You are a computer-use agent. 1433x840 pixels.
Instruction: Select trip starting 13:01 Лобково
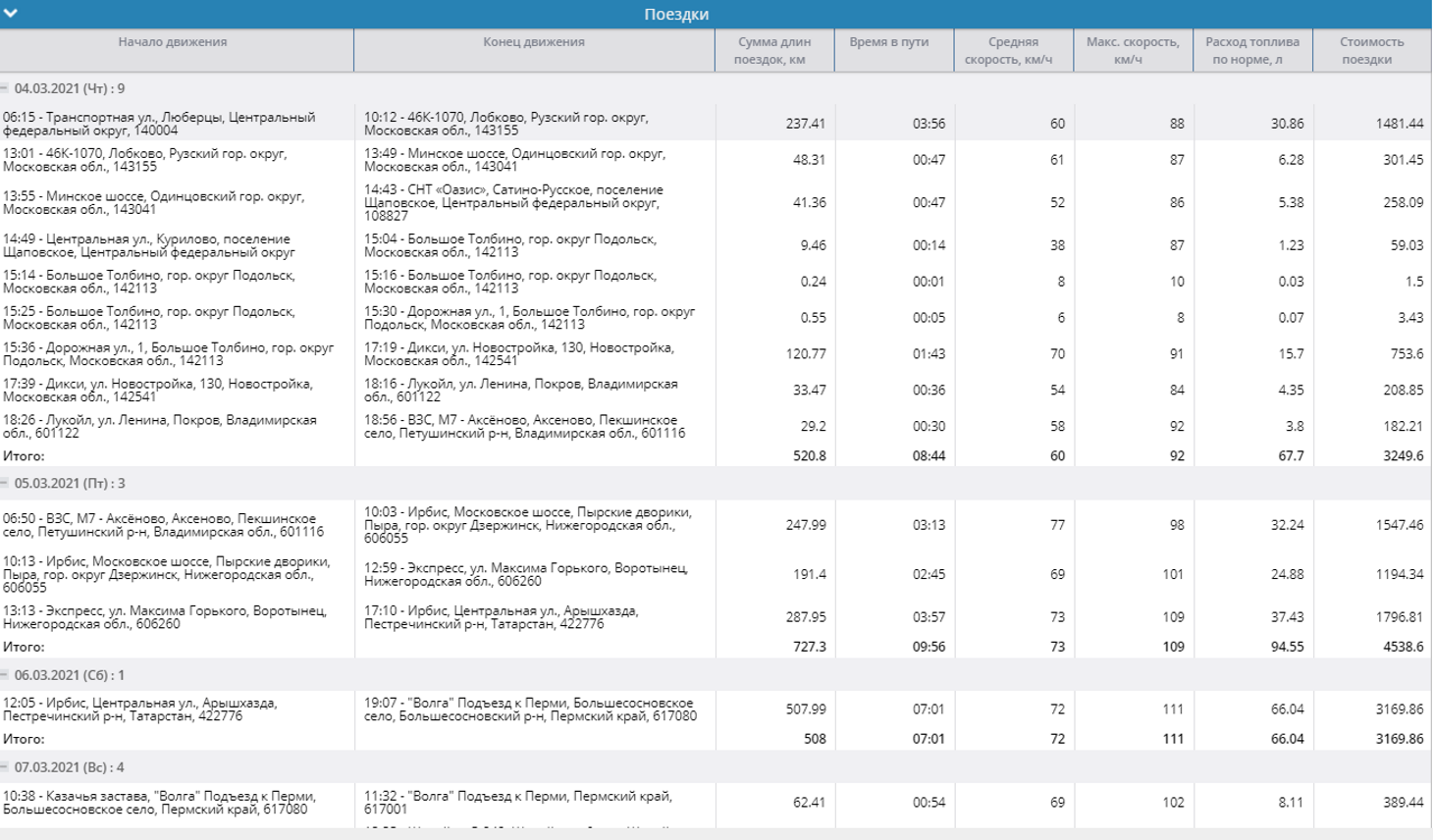click(145, 160)
